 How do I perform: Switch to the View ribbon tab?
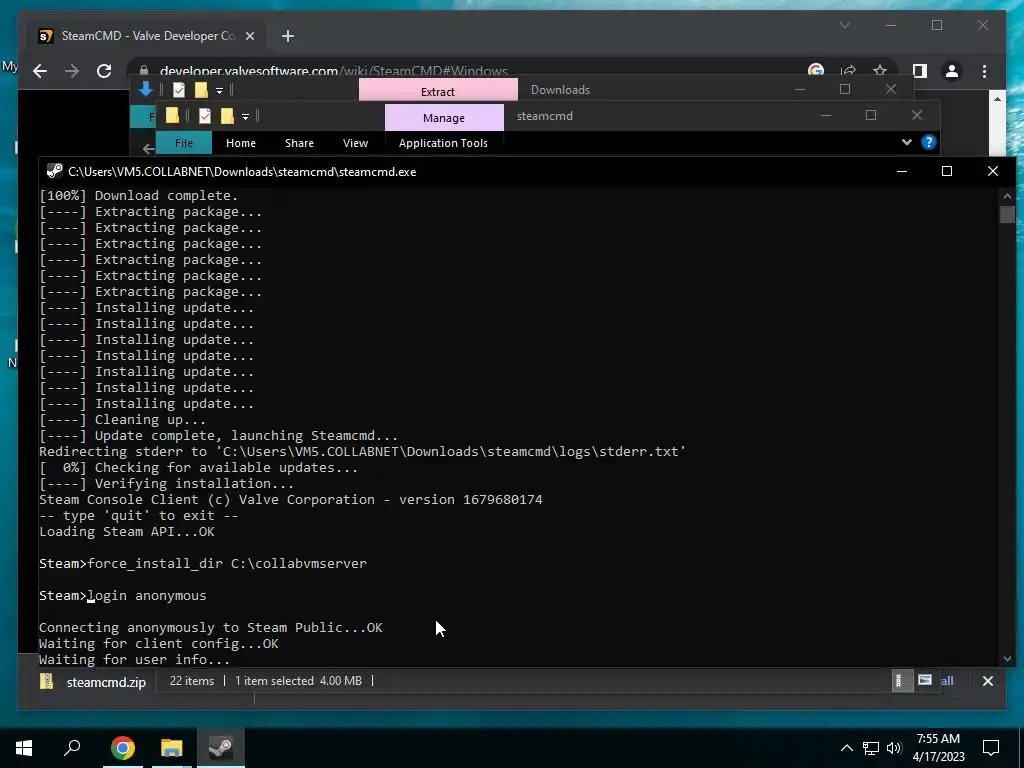point(355,143)
